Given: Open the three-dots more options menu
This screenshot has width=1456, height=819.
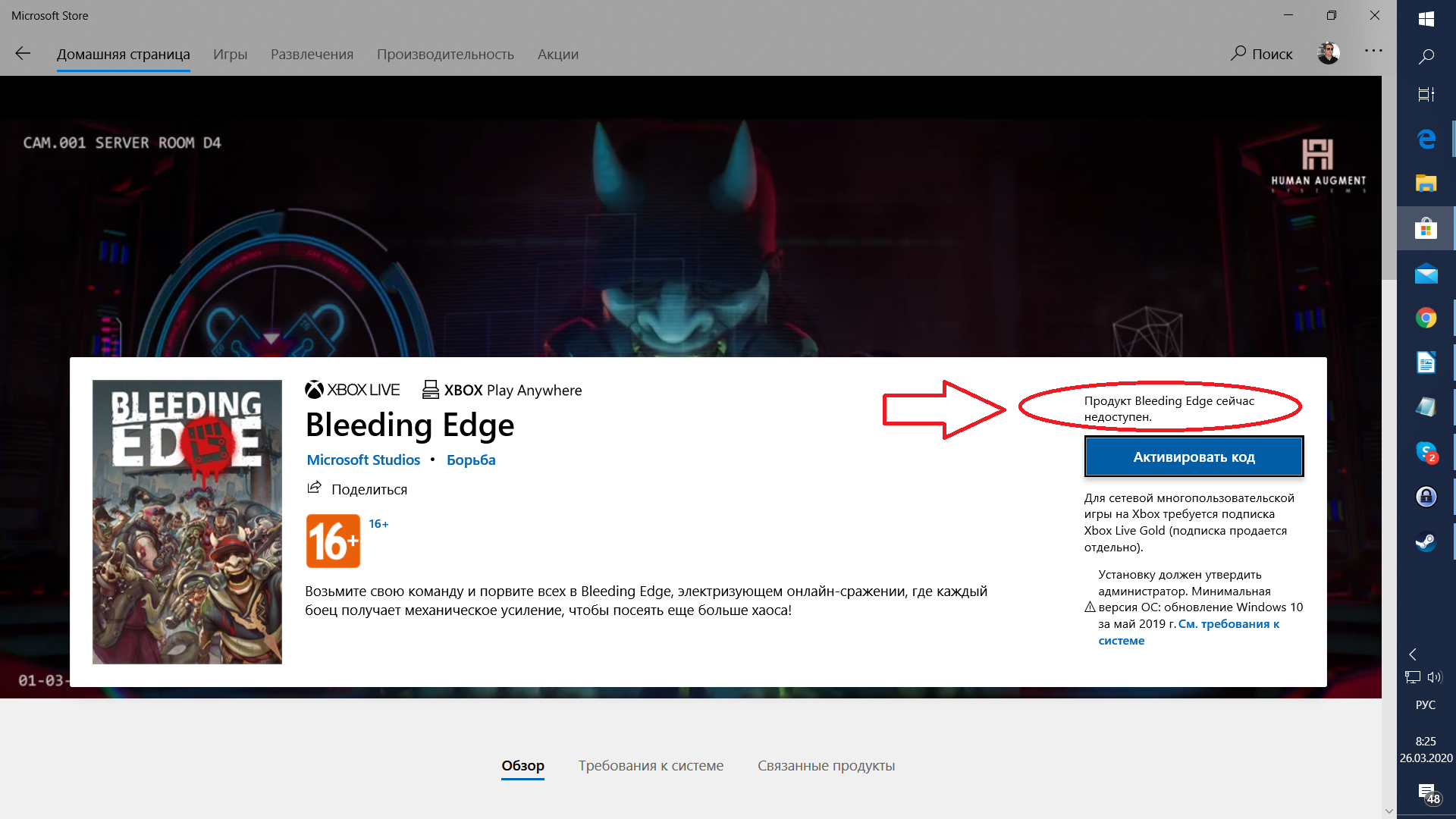Looking at the screenshot, I should (1373, 51).
